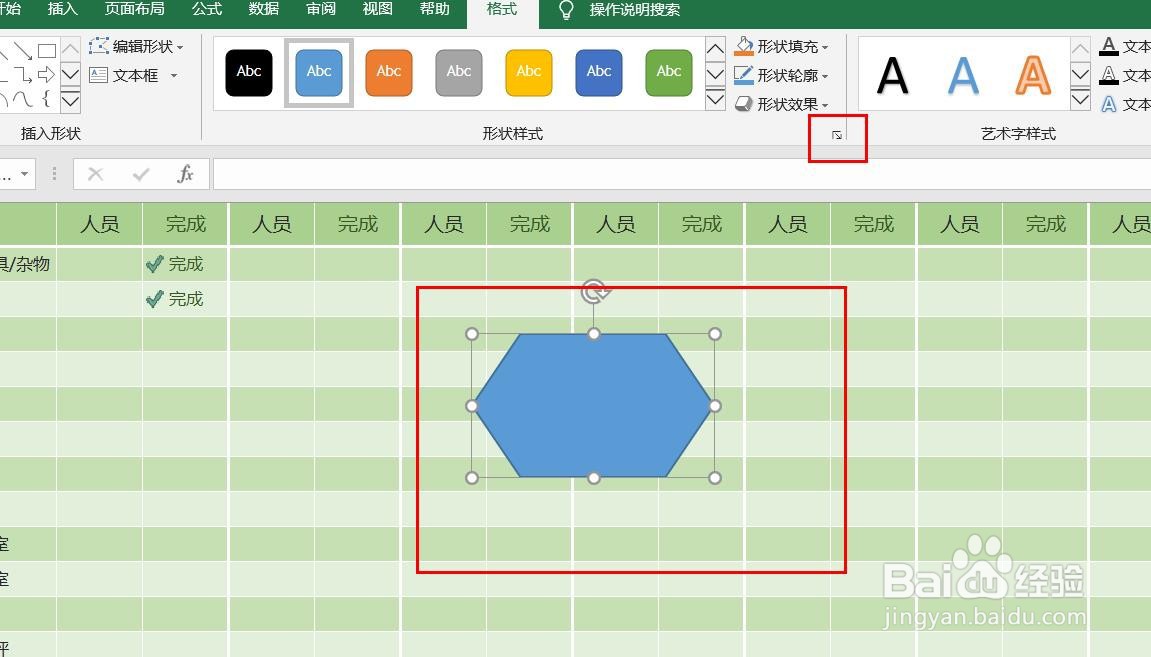Click the cancel X icon in the formula bar
This screenshot has width=1151, height=657.
(96, 174)
